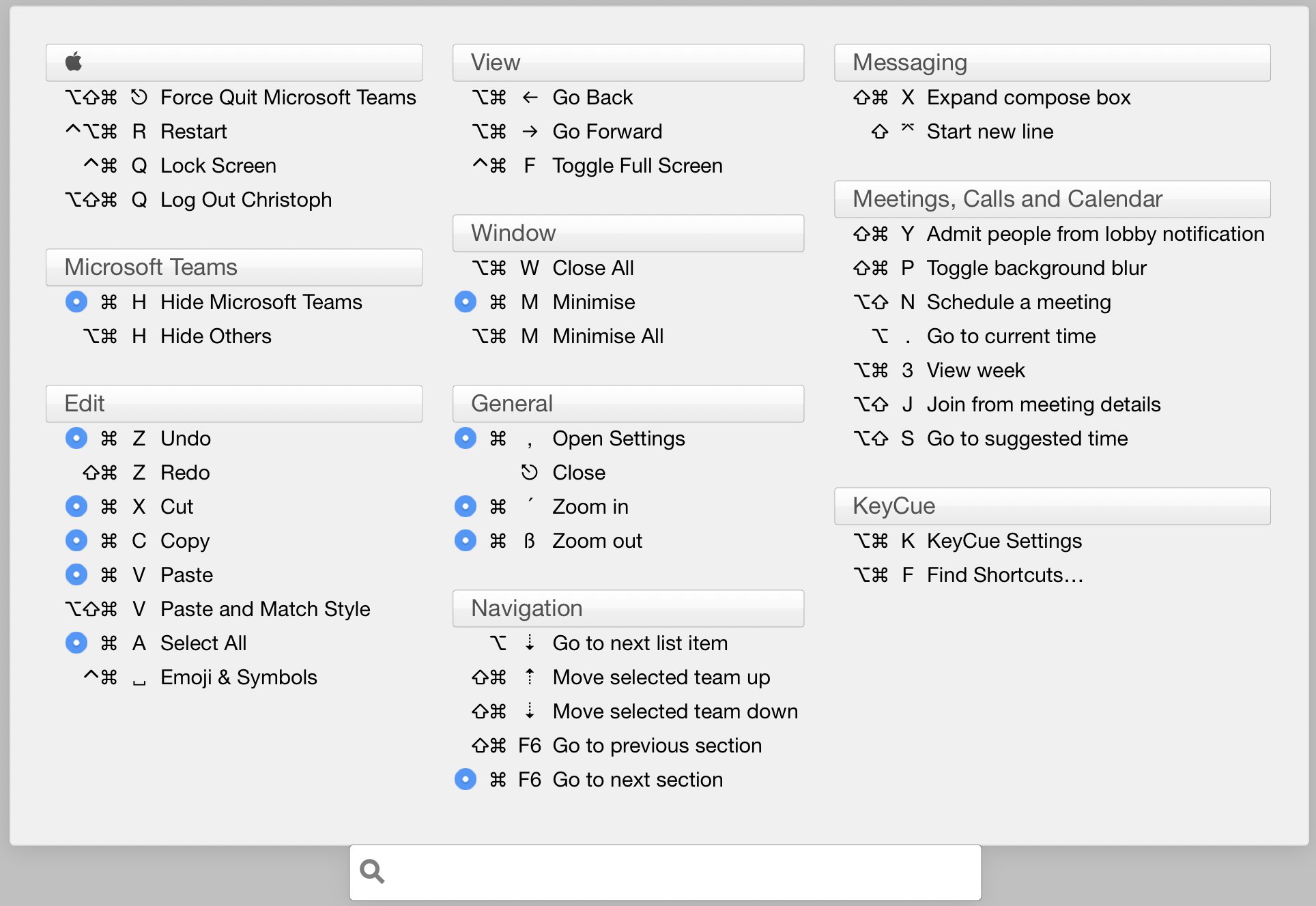
Task: Click the escape symbol next to Force Quit
Action: 139,98
